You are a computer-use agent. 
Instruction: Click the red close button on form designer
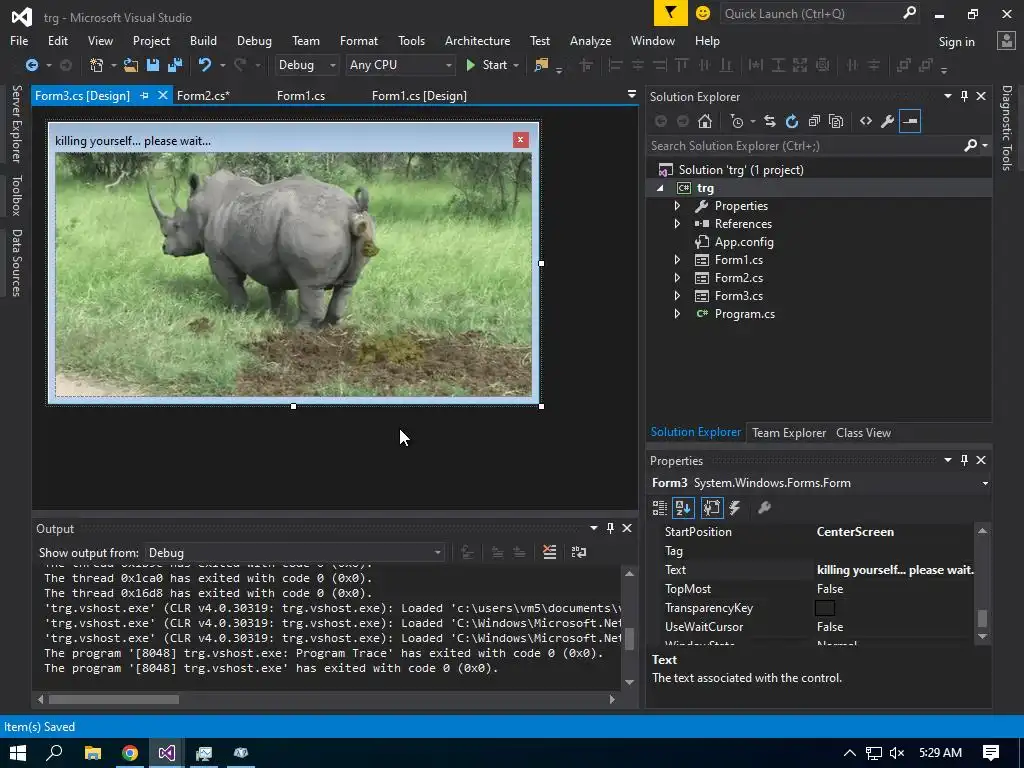tap(520, 140)
